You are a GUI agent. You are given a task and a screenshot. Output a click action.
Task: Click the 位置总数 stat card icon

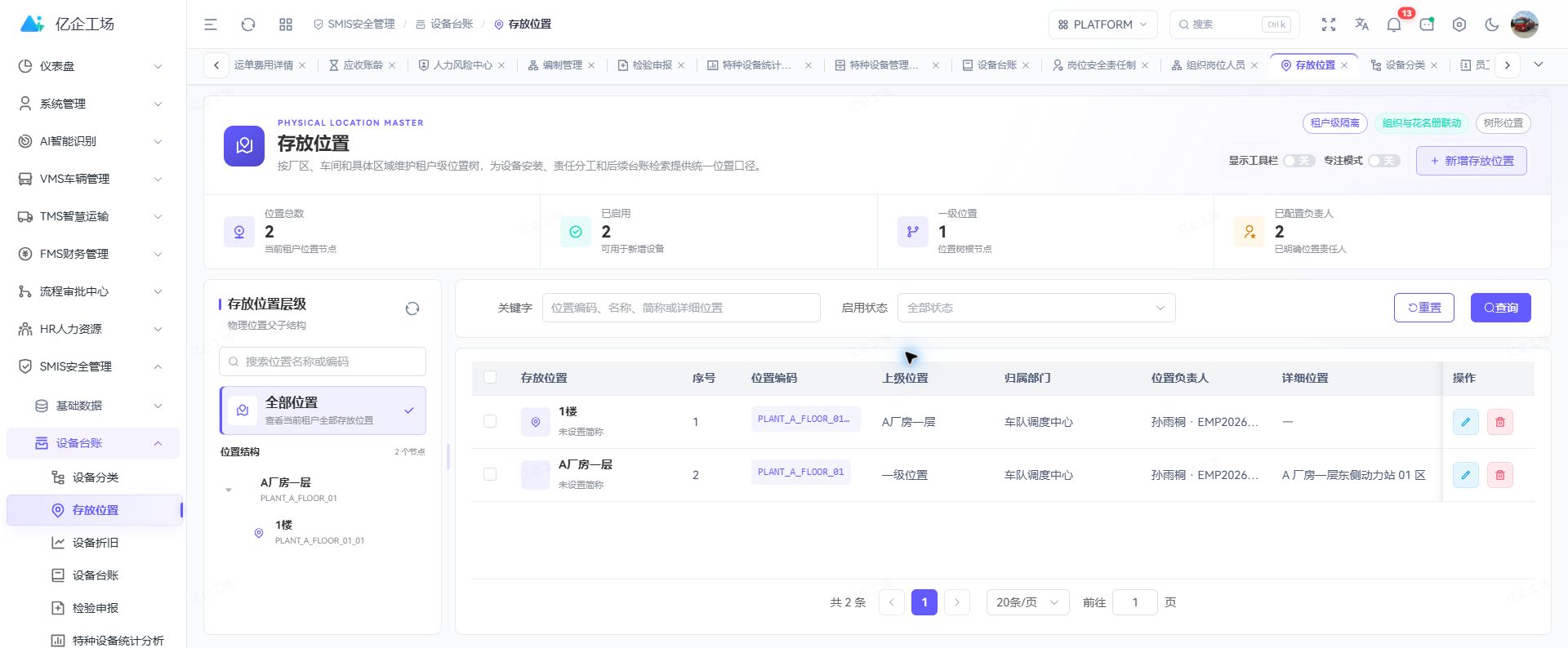239,232
